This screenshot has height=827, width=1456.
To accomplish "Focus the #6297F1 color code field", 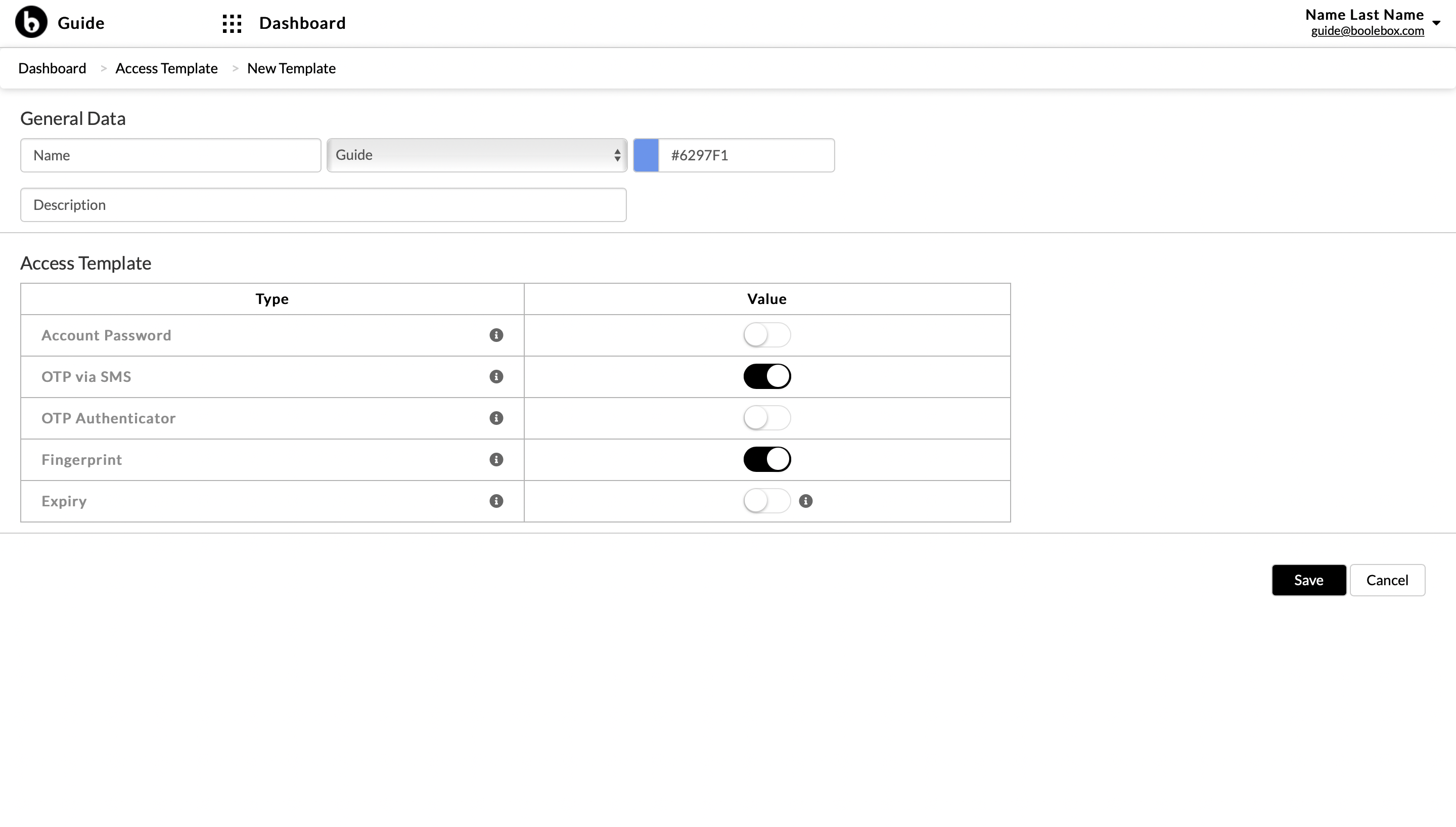I will point(746,155).
